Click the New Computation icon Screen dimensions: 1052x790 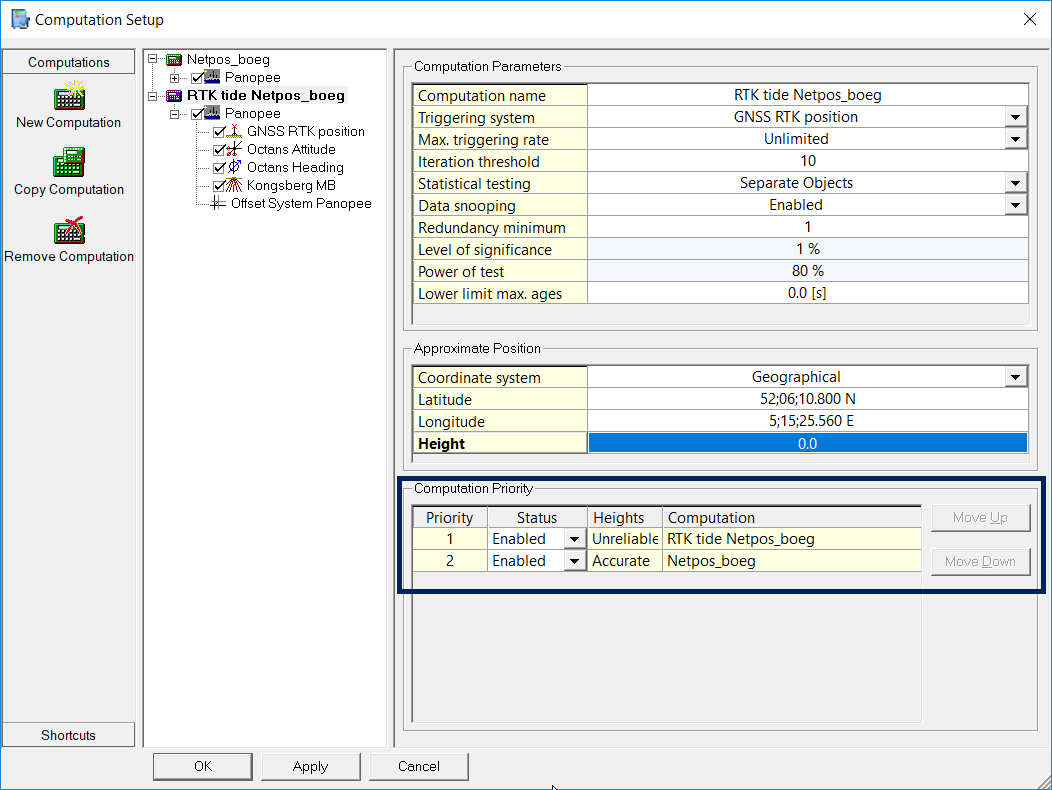pyautogui.click(x=69, y=97)
